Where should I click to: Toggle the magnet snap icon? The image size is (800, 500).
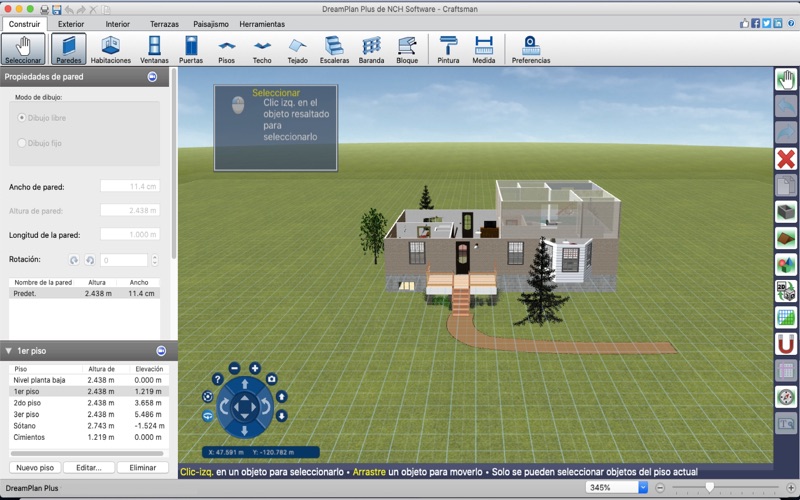[786, 343]
